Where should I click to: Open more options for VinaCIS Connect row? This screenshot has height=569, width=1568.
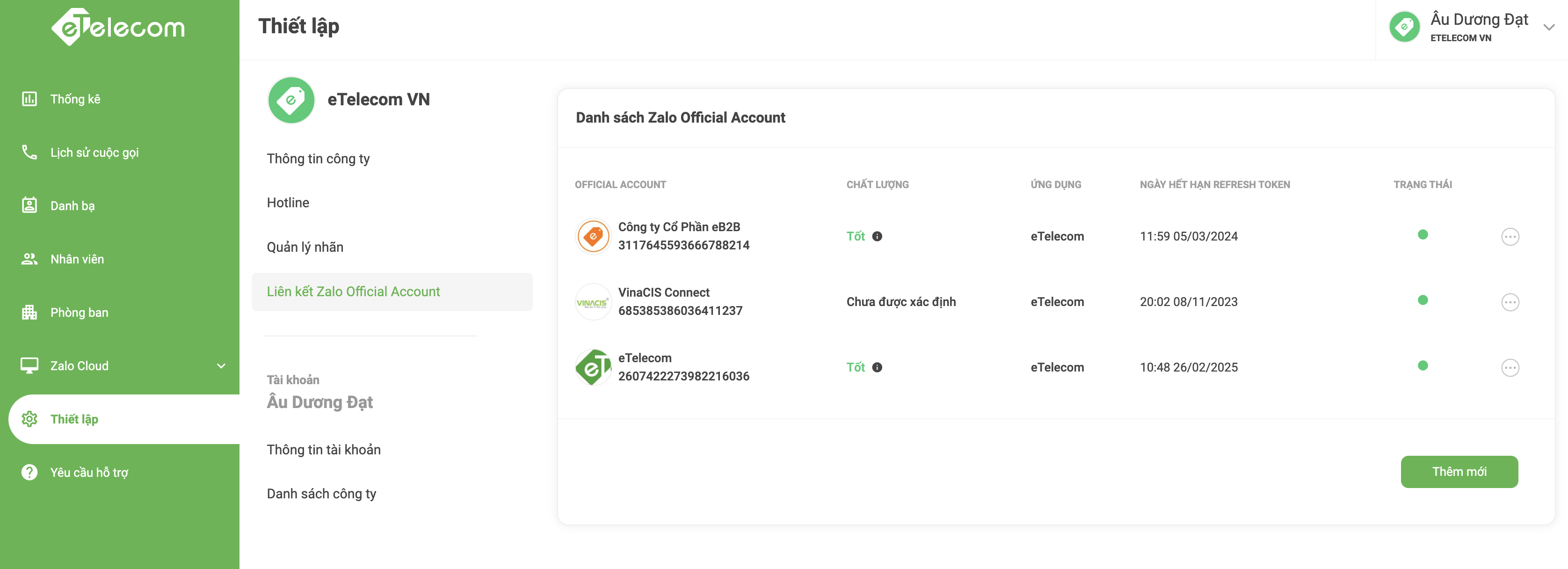tap(1510, 302)
